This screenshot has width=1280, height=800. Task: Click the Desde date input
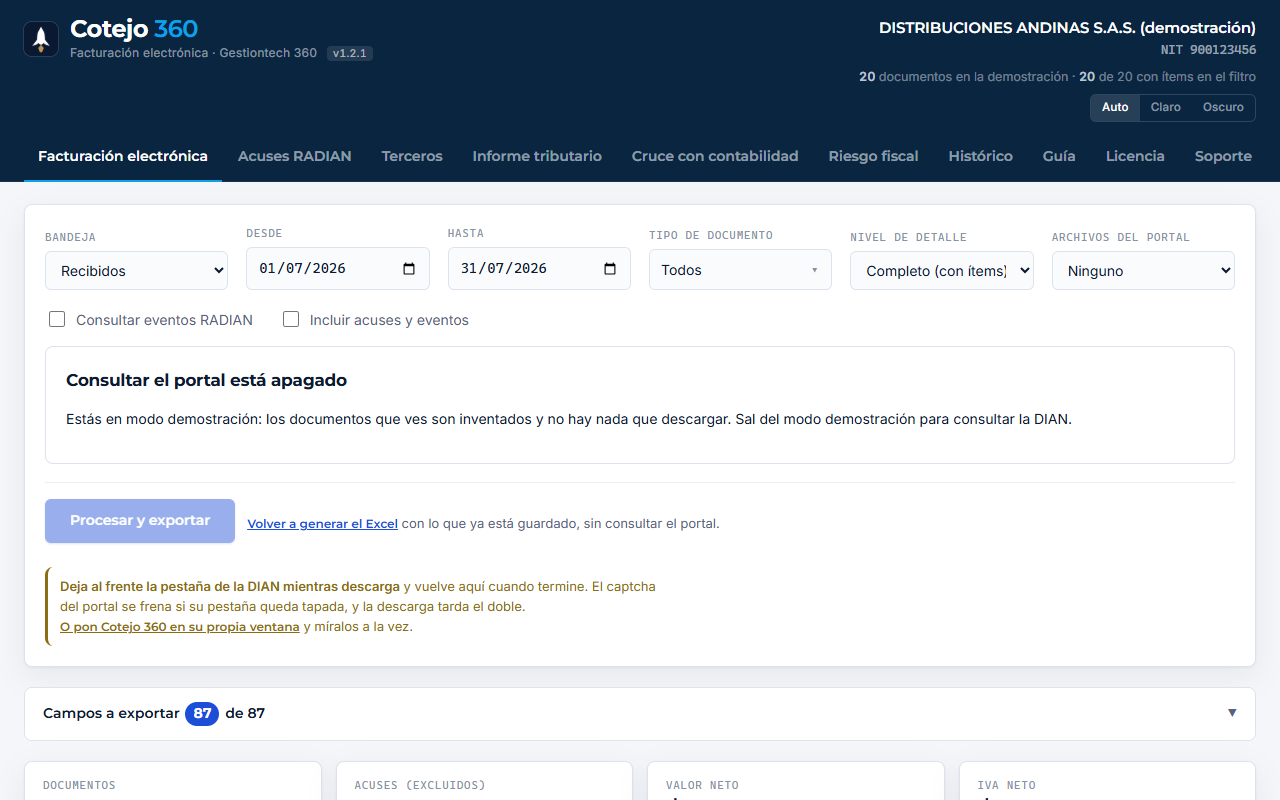click(x=338, y=269)
